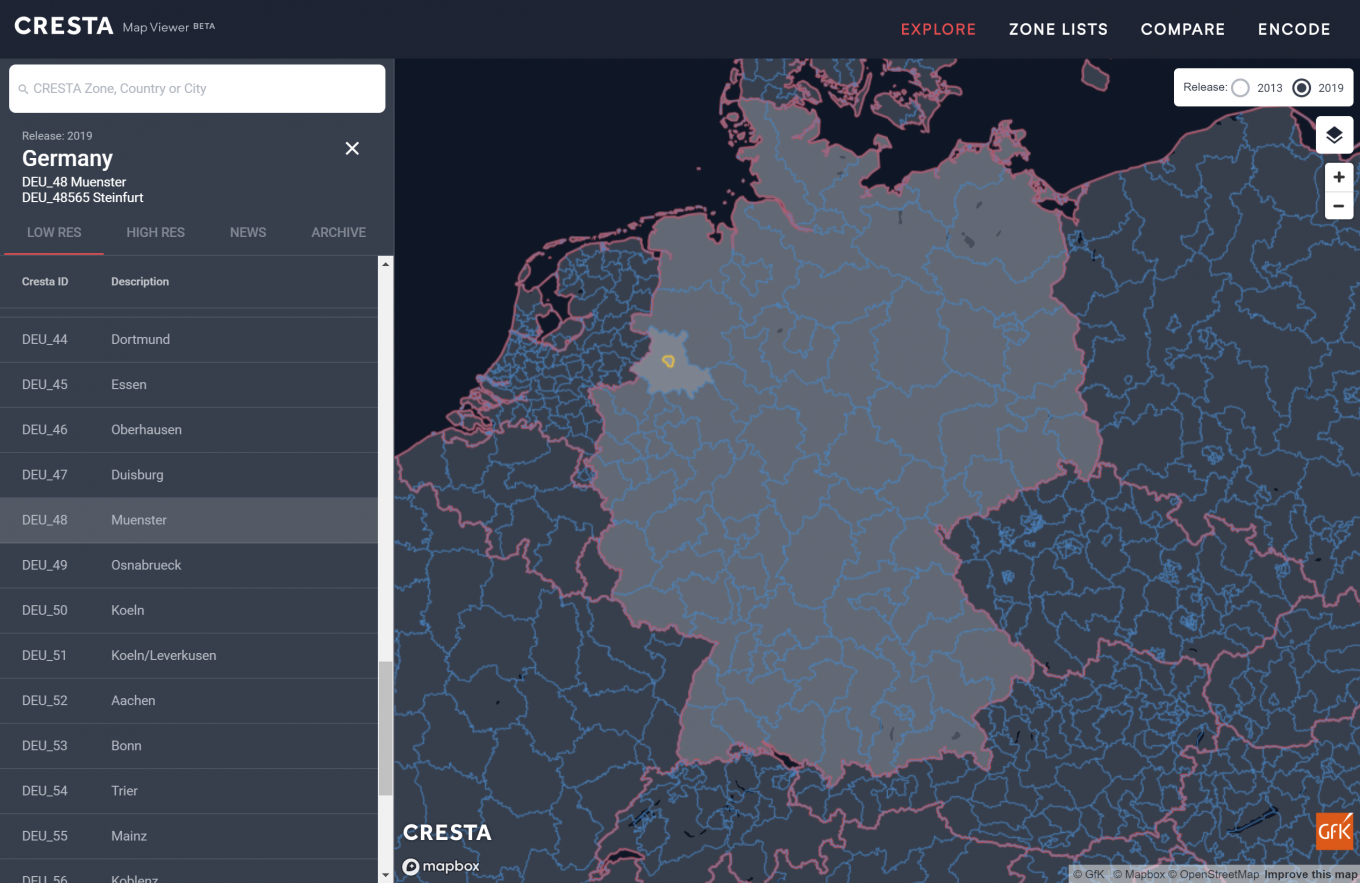Zoom out using the minus control
1360x883 pixels.
pyautogui.click(x=1339, y=206)
